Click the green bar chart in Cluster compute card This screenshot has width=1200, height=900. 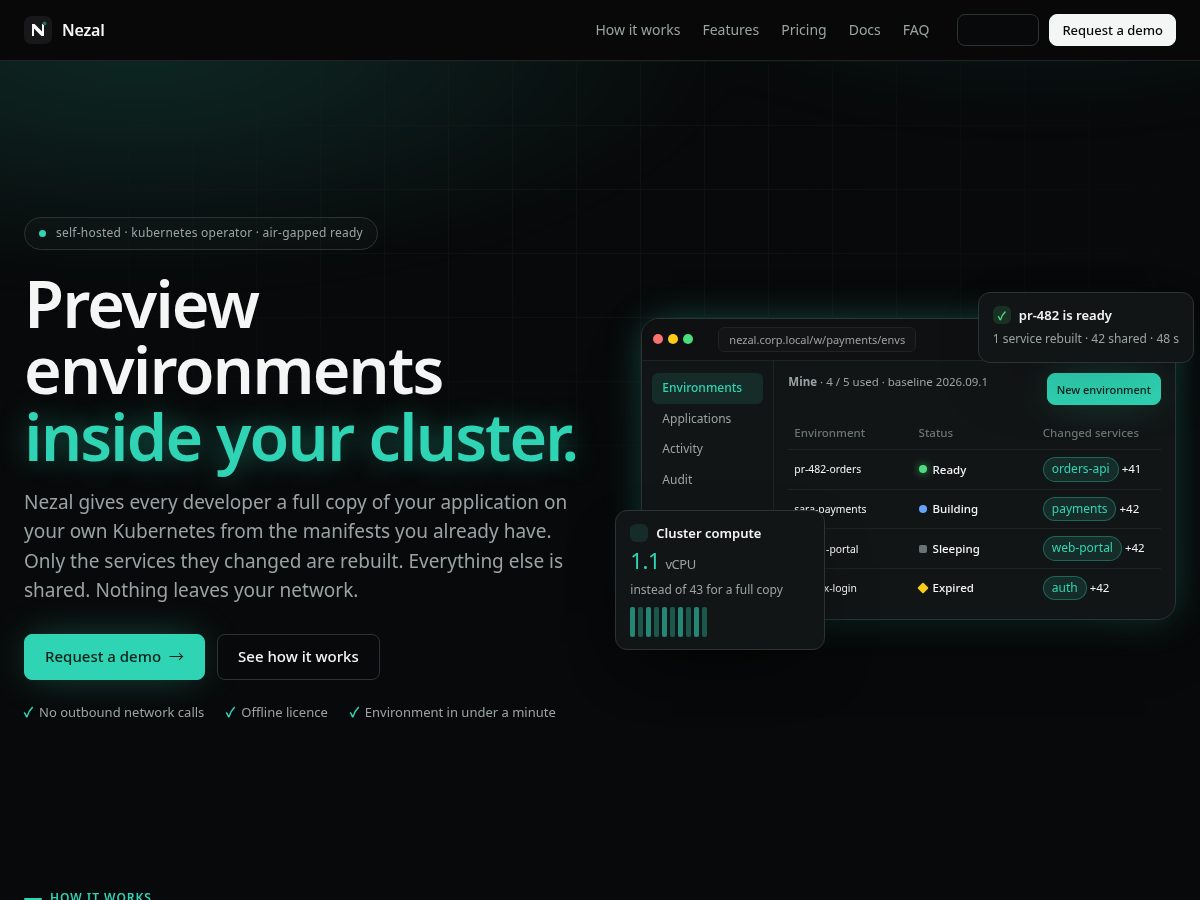tap(668, 621)
